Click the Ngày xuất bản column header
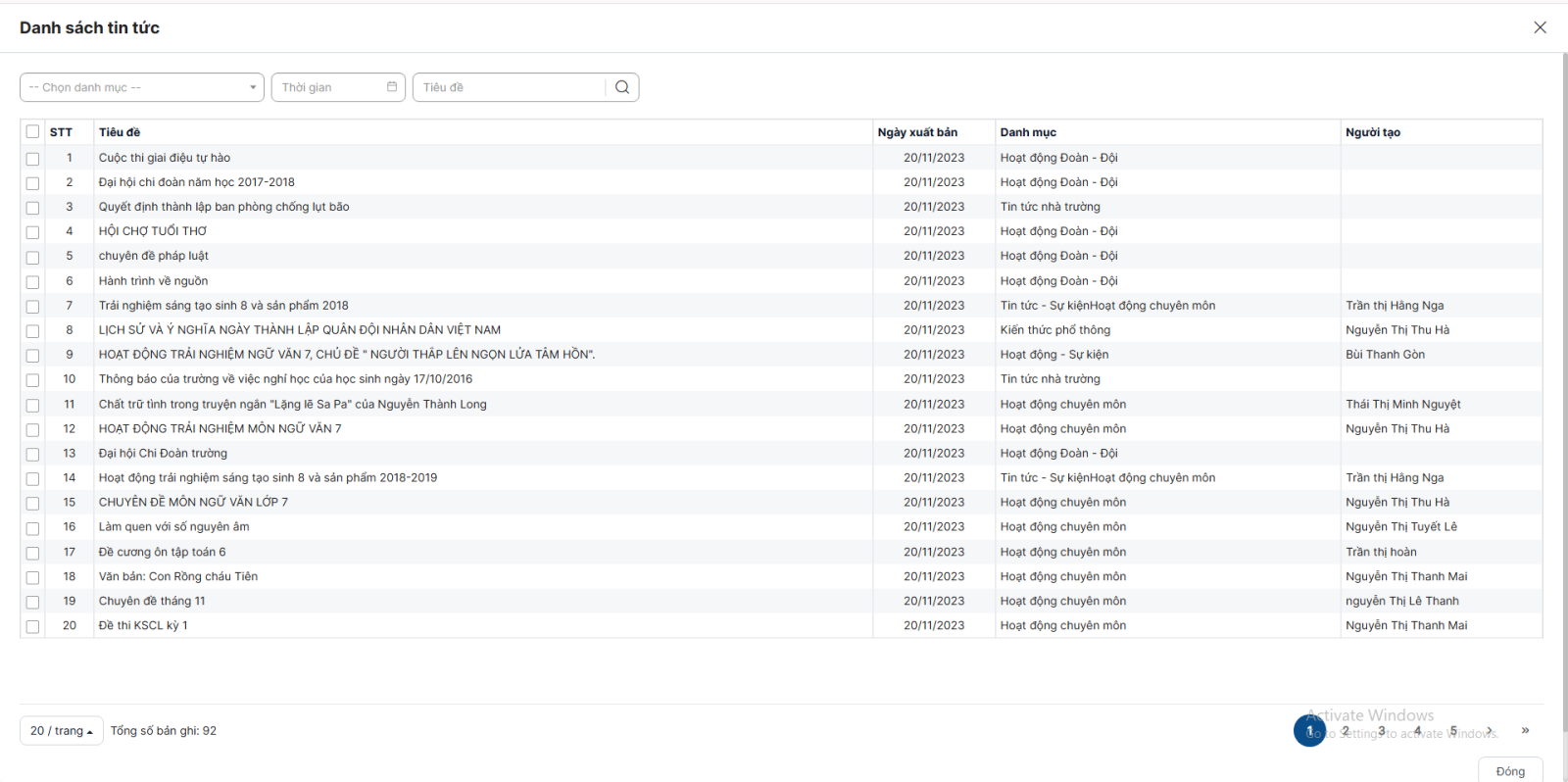Image resolution: width=1568 pixels, height=782 pixels. (917, 132)
